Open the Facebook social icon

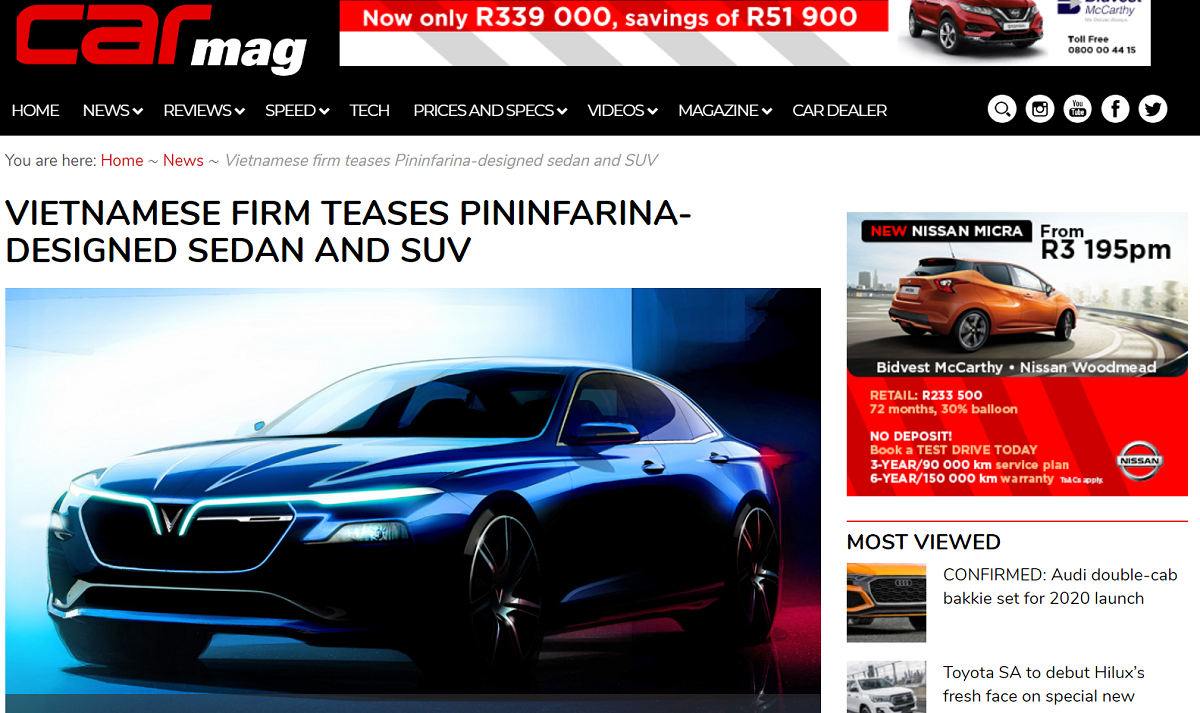(x=1115, y=109)
